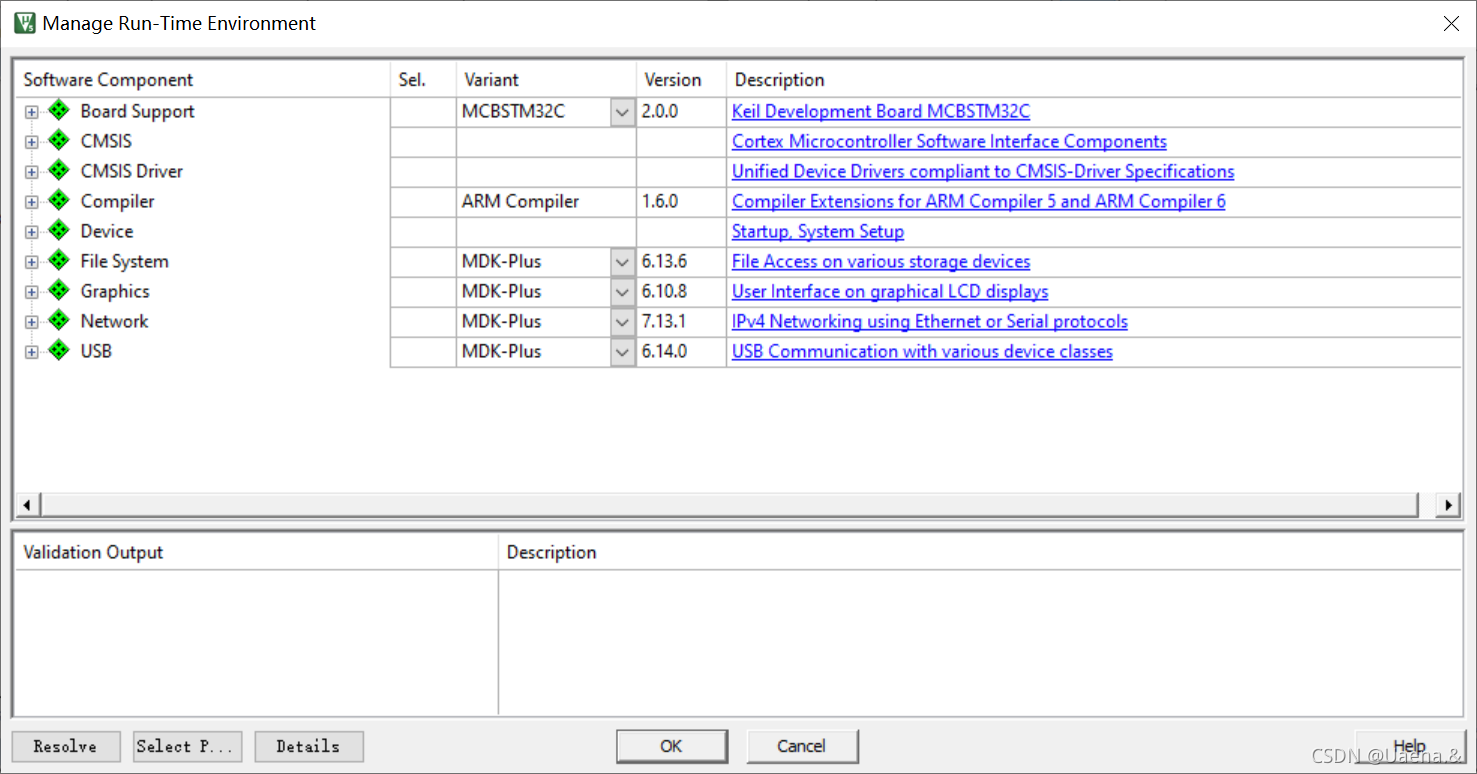Screen dimensions: 1477x774
Task: Click the horizontal scrollbar right arrow
Action: (1448, 505)
